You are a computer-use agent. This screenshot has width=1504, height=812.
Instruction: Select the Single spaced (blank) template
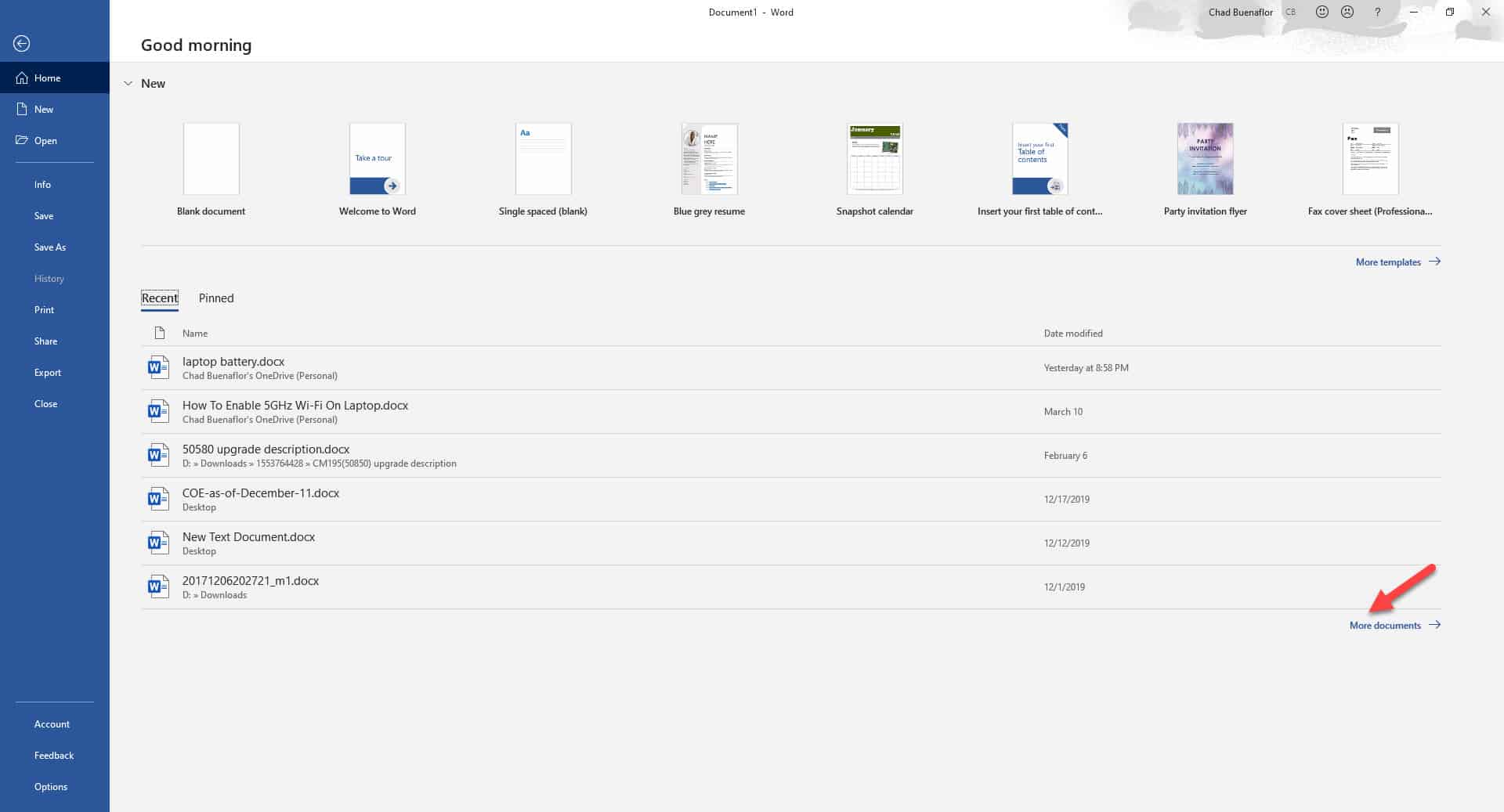[x=543, y=170]
